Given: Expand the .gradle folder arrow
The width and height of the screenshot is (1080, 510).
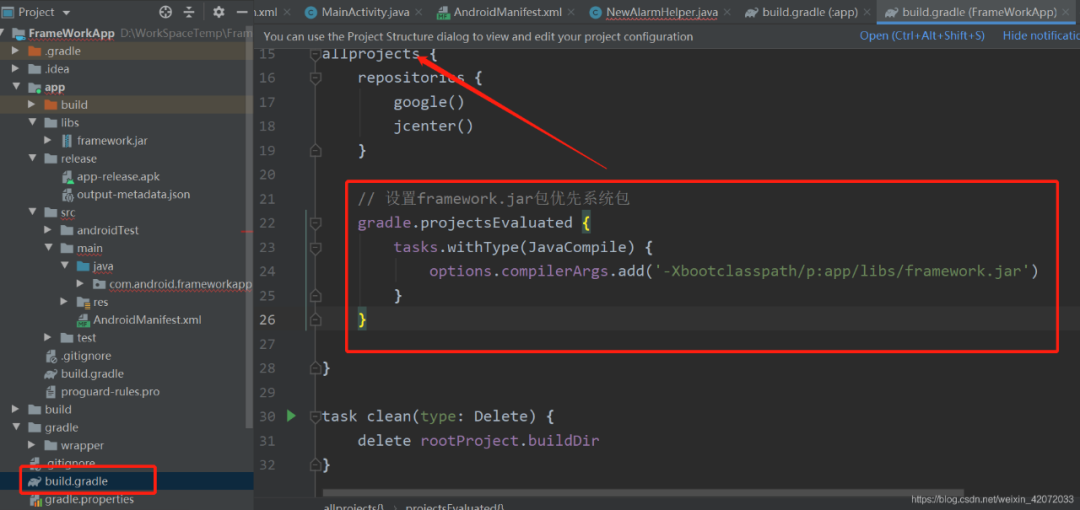Looking at the screenshot, I should click(x=16, y=51).
